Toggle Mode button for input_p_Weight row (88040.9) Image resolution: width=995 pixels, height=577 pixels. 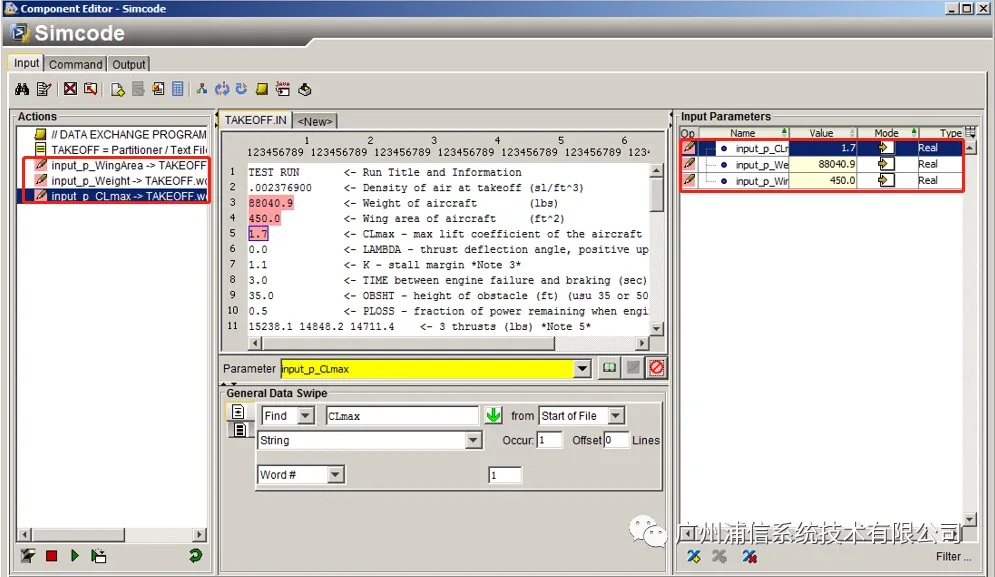886,164
